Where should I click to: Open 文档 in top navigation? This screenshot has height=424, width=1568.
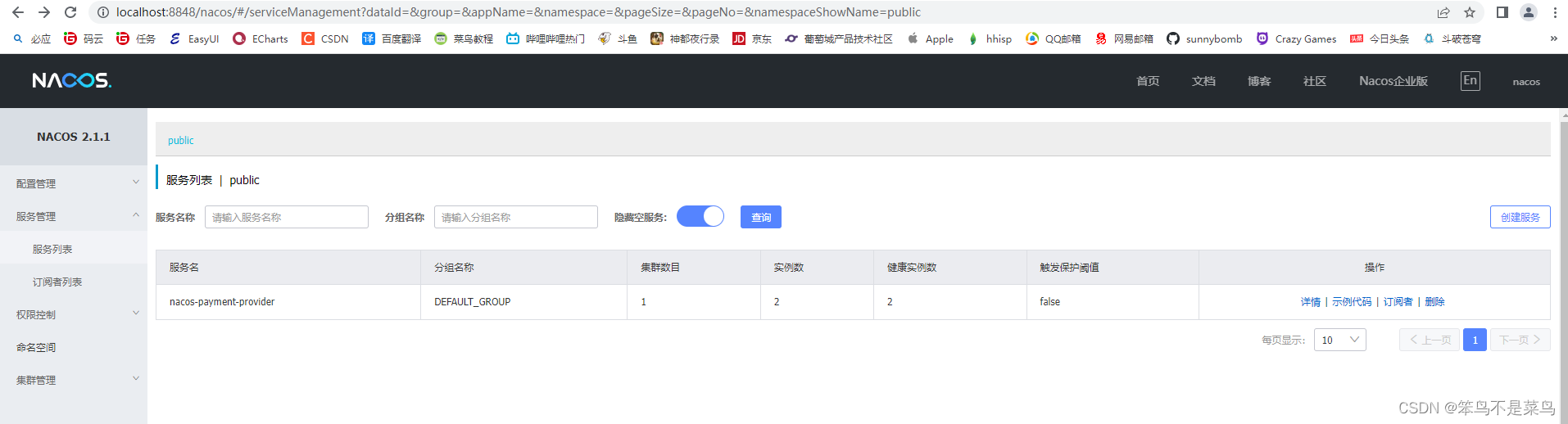[1203, 81]
